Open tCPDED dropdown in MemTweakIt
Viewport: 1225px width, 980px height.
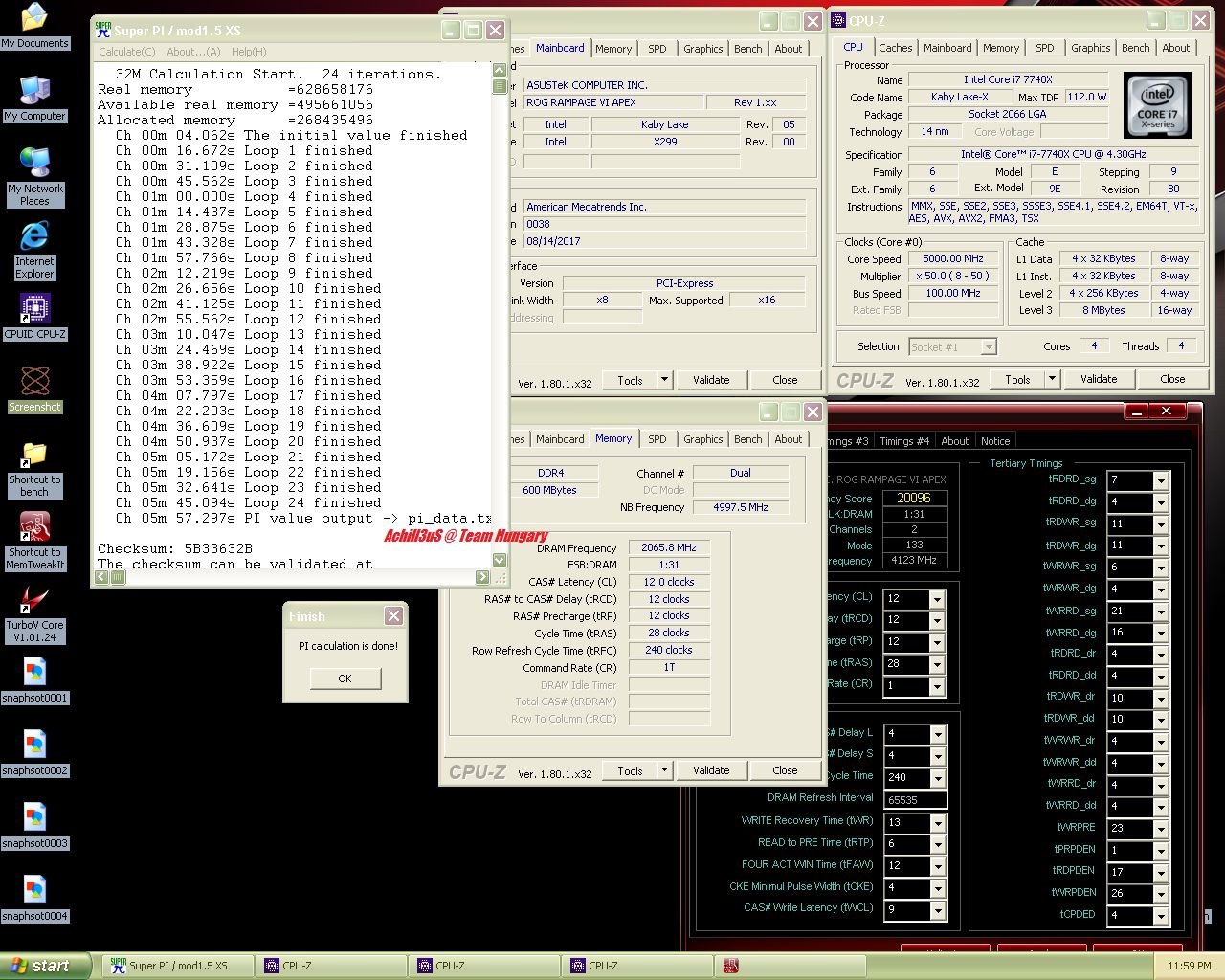(x=1160, y=916)
